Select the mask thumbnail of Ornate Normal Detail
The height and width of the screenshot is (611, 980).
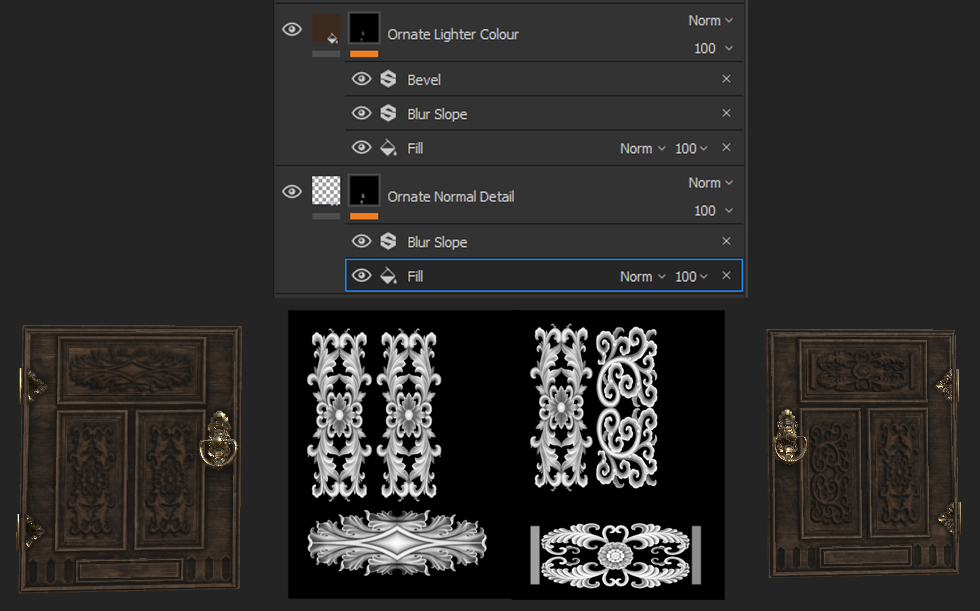[363, 191]
